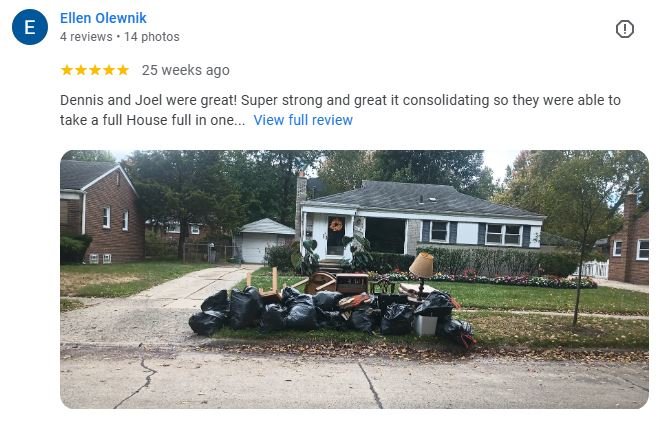Click the blue "E" reviewer avatar

tap(30, 27)
